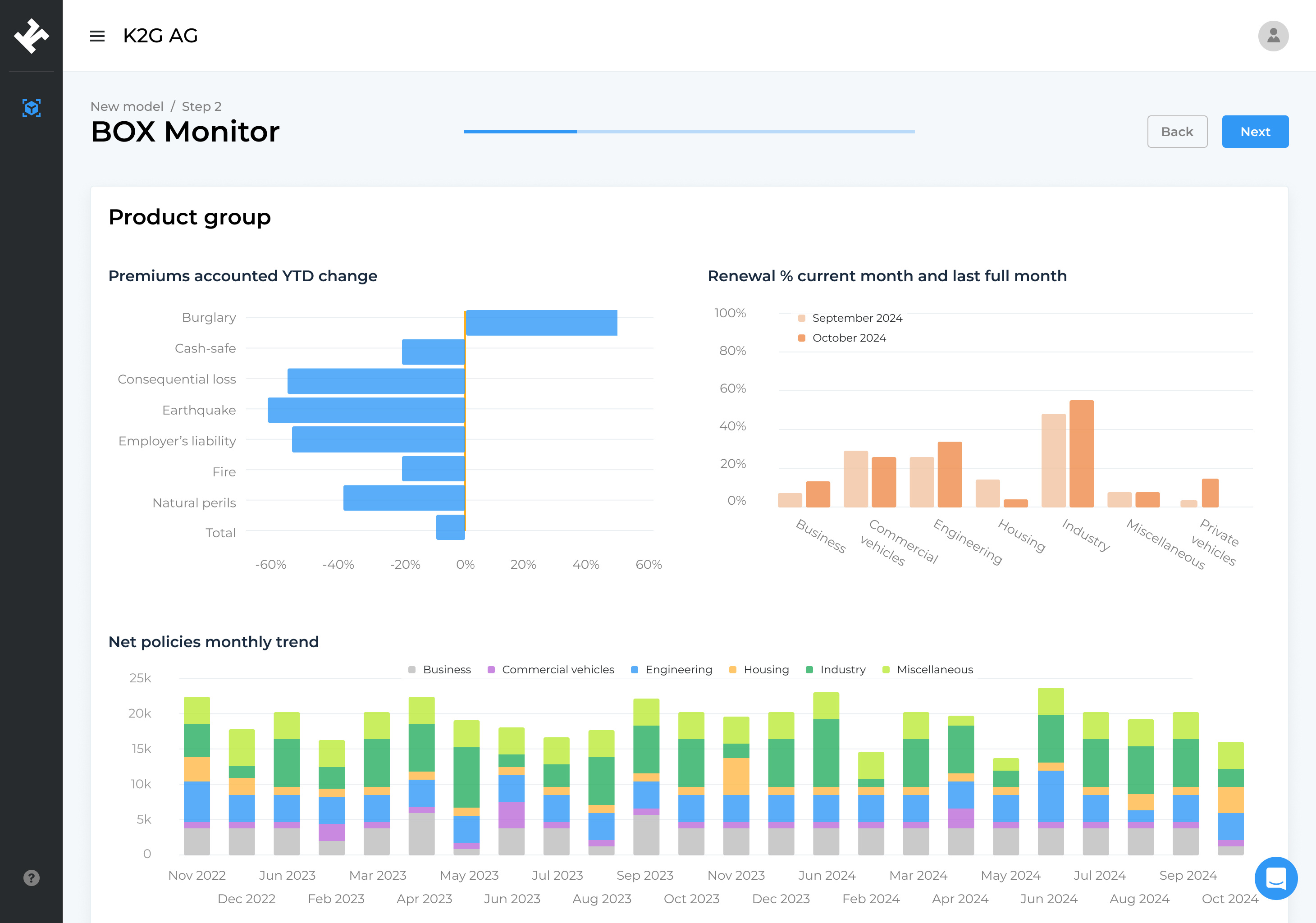Click the Step 2 breadcrumb
The width and height of the screenshot is (1316, 923).
201,107
